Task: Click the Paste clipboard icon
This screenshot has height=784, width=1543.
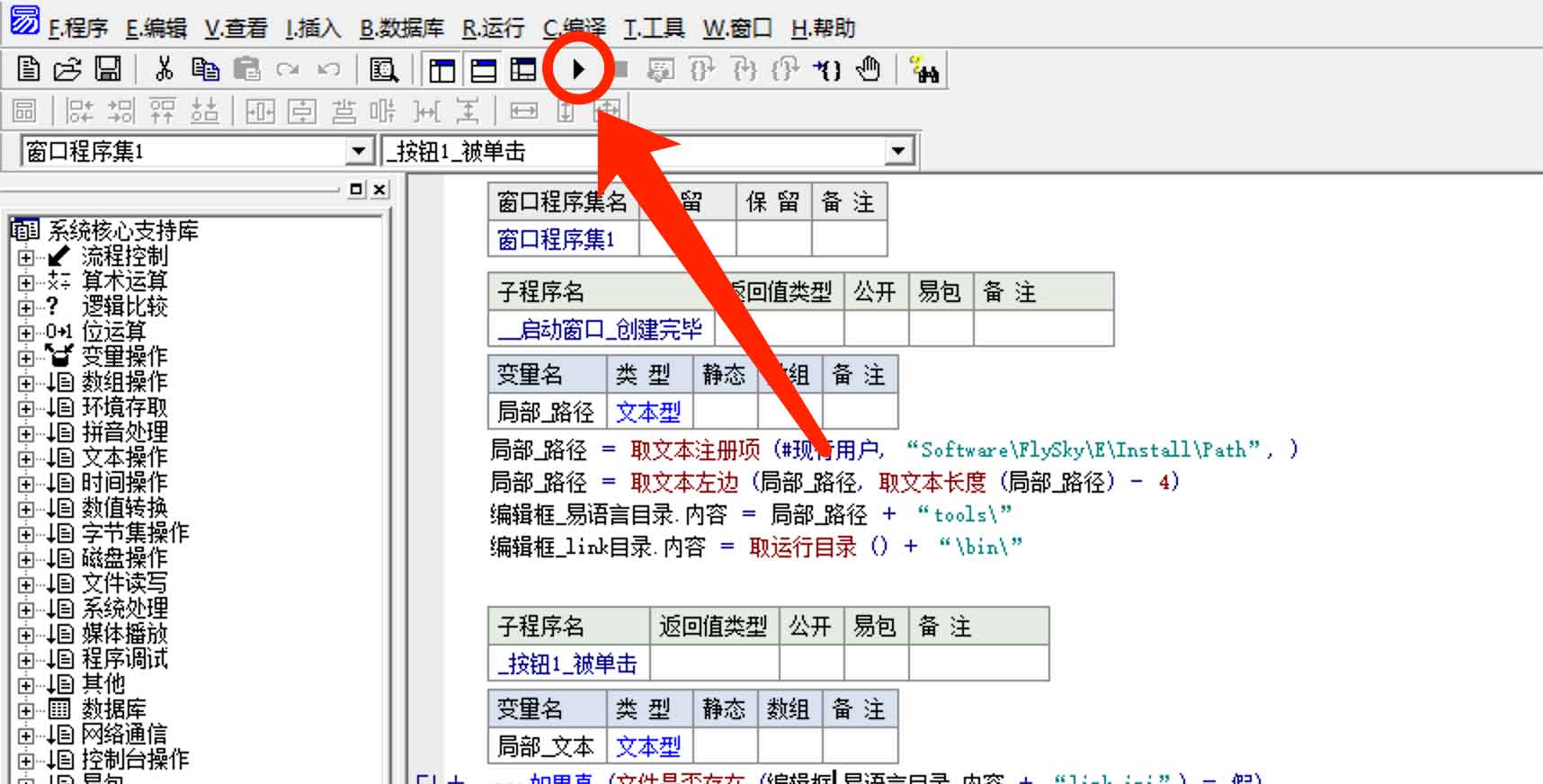Action: pos(246,69)
